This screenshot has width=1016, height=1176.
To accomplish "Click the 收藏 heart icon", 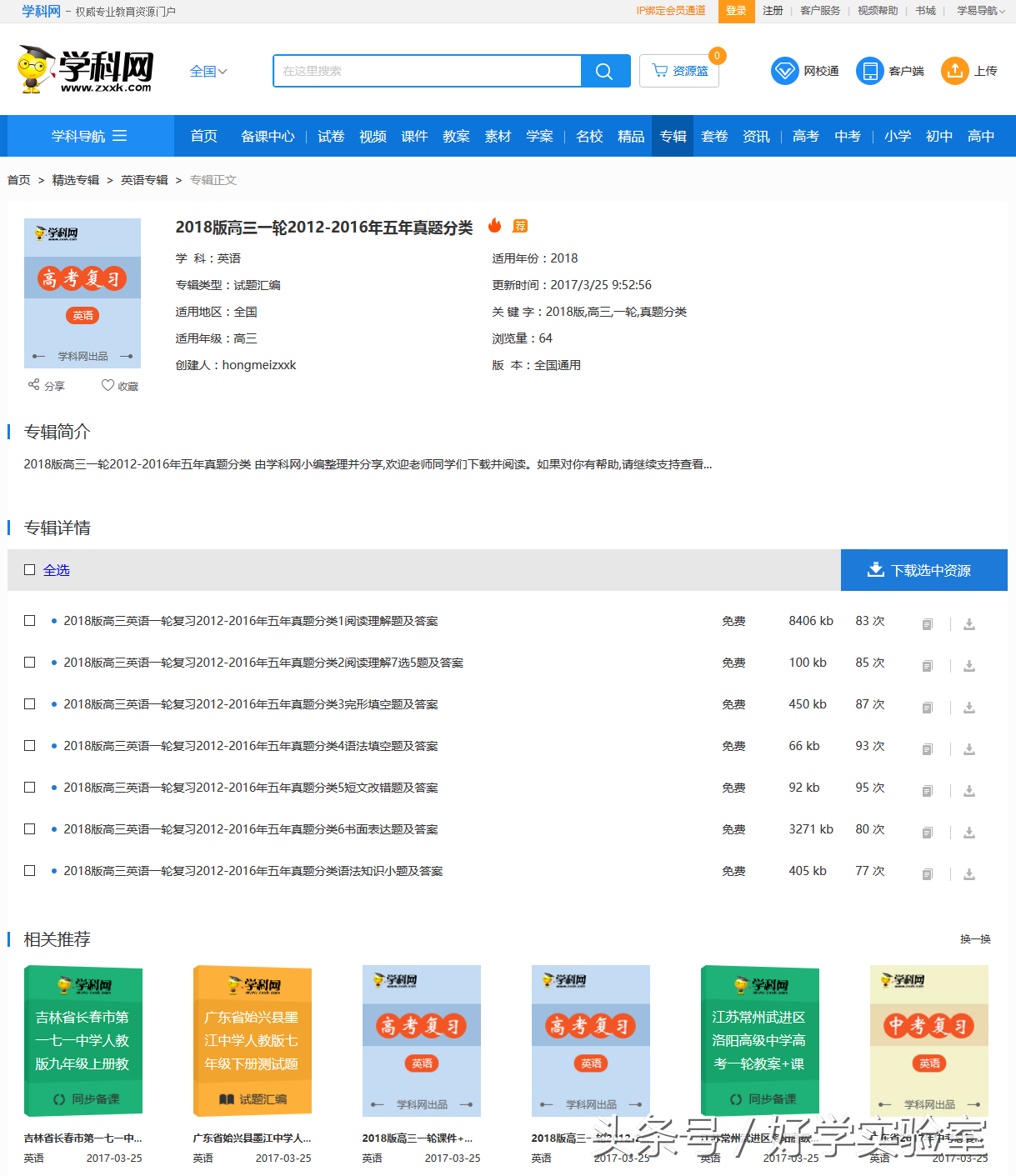I will (x=108, y=385).
